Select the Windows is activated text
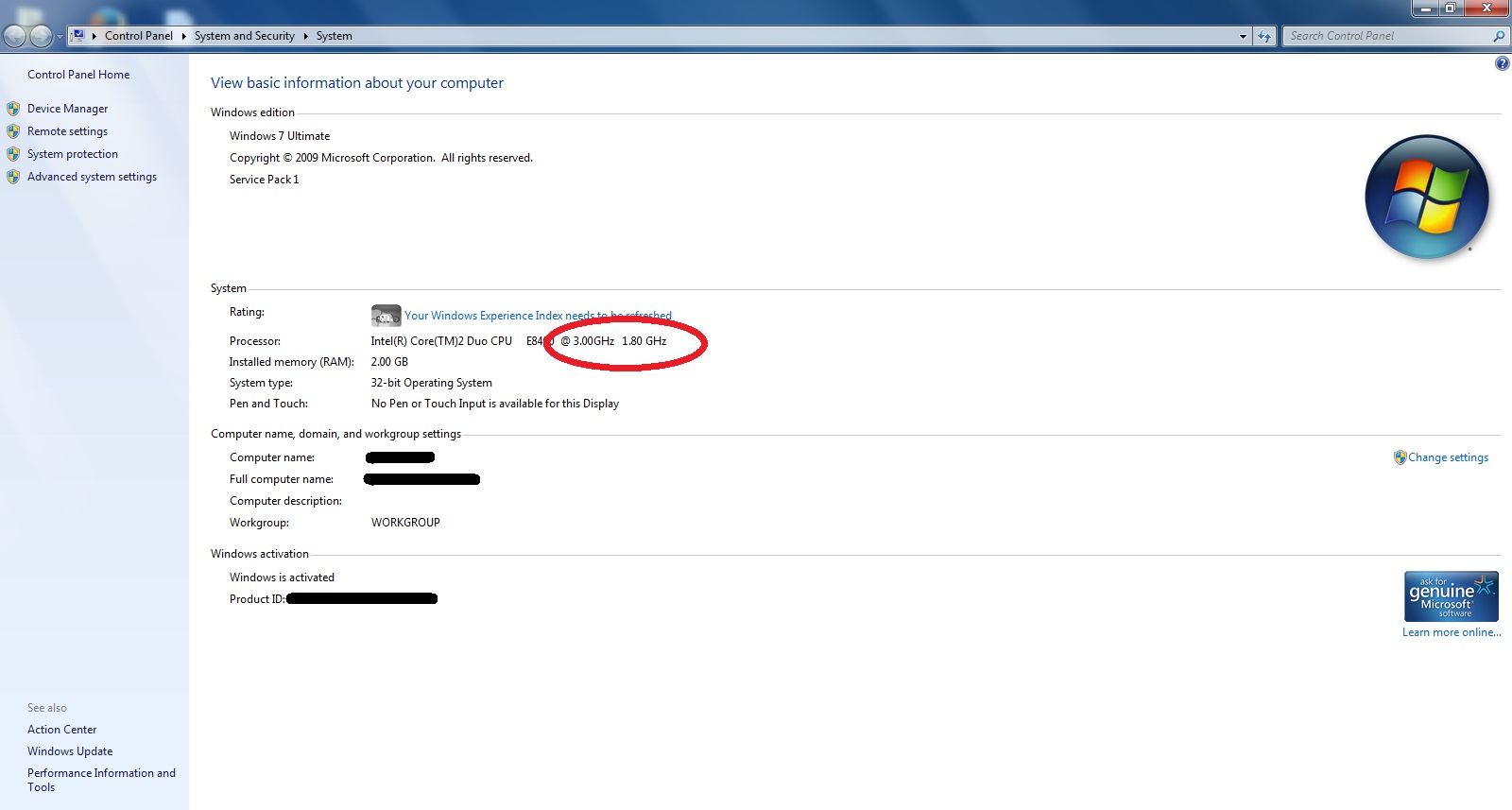Viewport: 1512px width, 810px height. 282,577
